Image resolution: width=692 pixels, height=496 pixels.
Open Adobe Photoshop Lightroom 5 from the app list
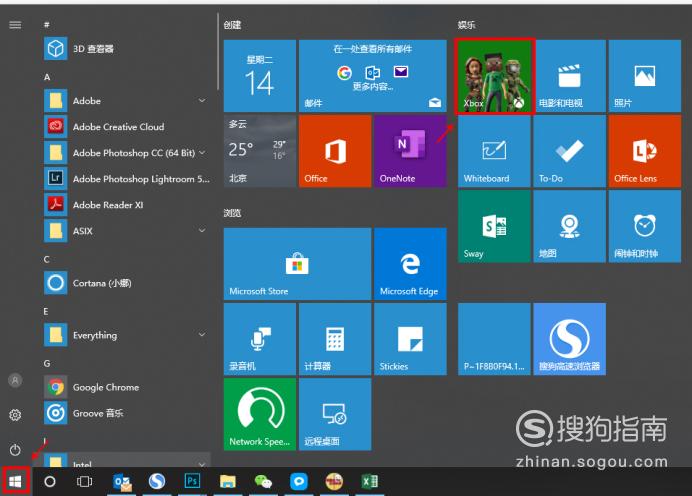point(127,179)
